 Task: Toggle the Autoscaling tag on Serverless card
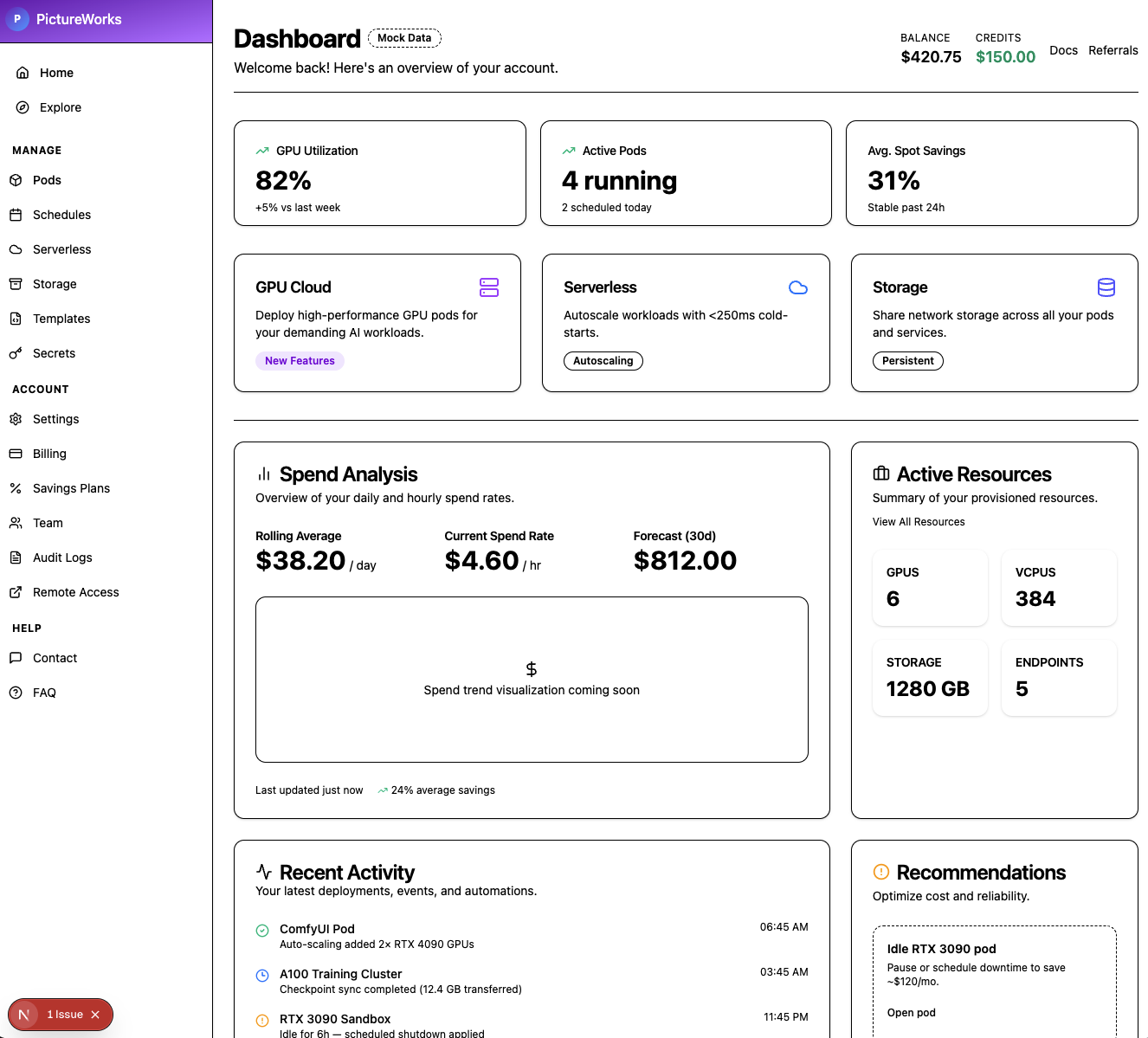603,360
